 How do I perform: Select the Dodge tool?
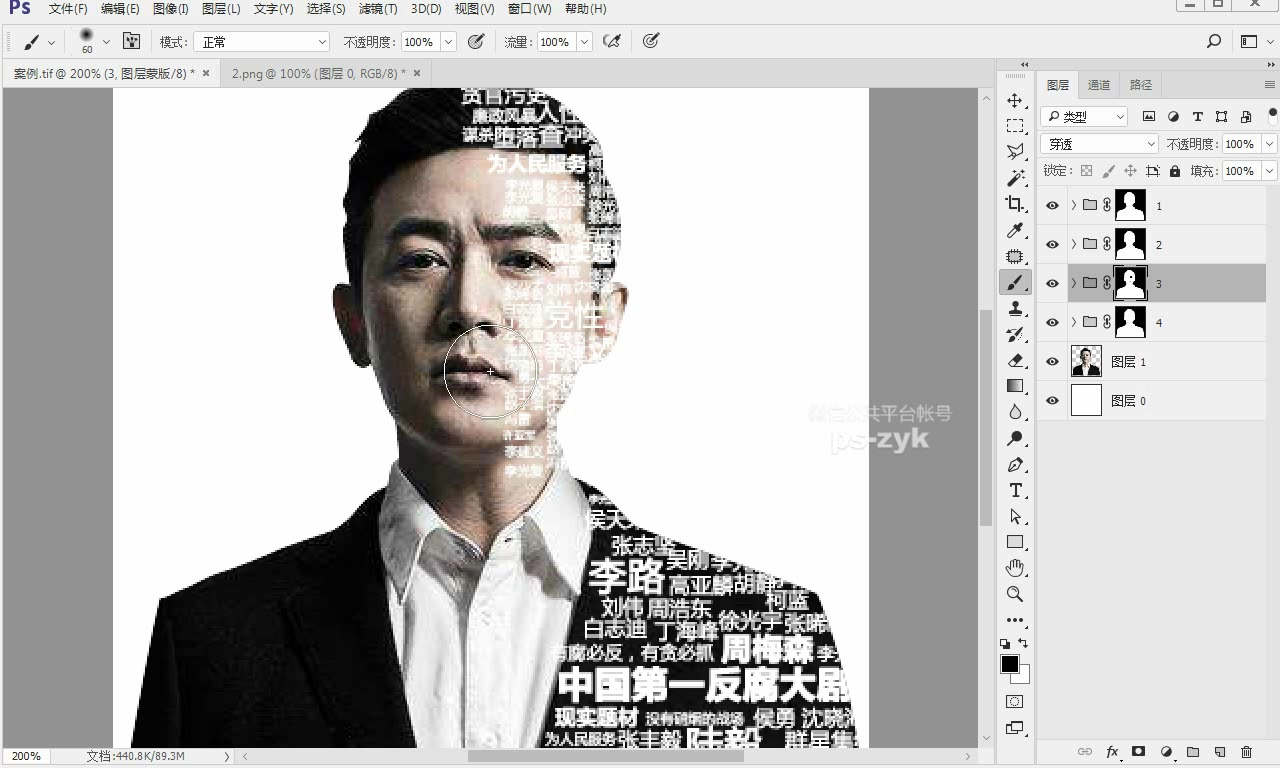click(1015, 438)
